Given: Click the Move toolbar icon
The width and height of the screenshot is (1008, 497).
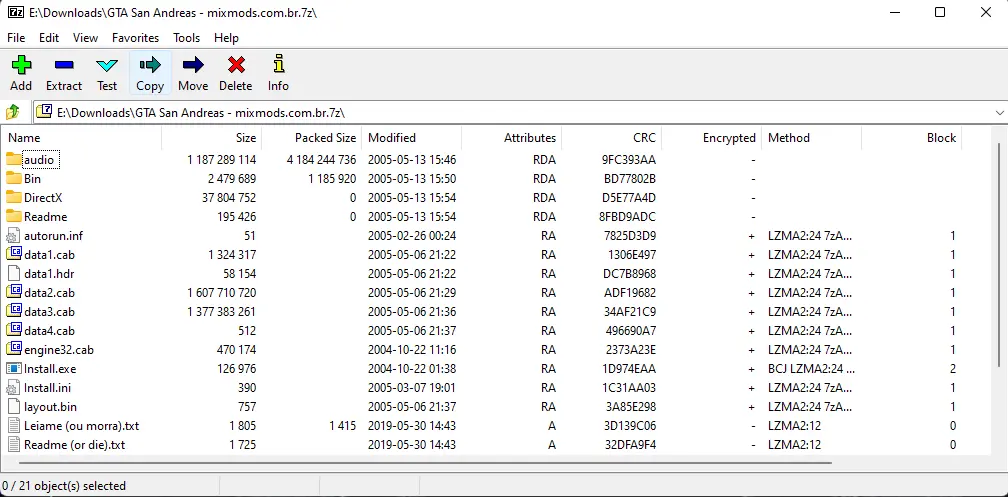Looking at the screenshot, I should pos(193,65).
